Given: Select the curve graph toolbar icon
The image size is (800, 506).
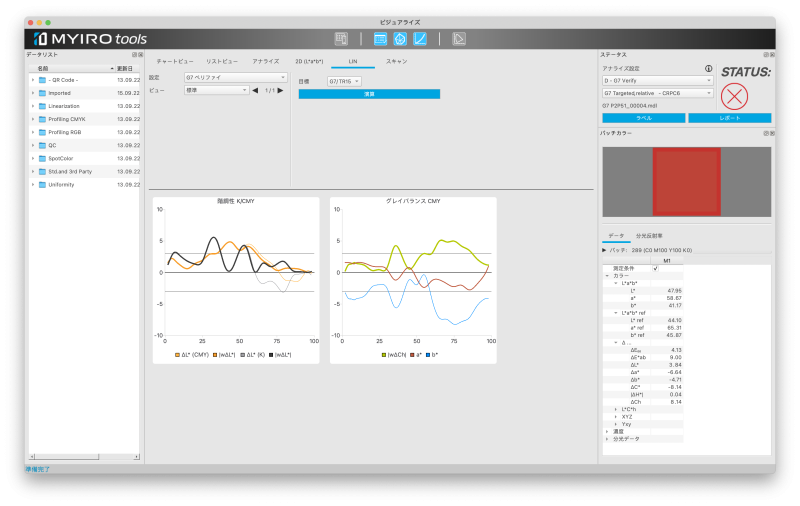Looking at the screenshot, I should (420, 39).
